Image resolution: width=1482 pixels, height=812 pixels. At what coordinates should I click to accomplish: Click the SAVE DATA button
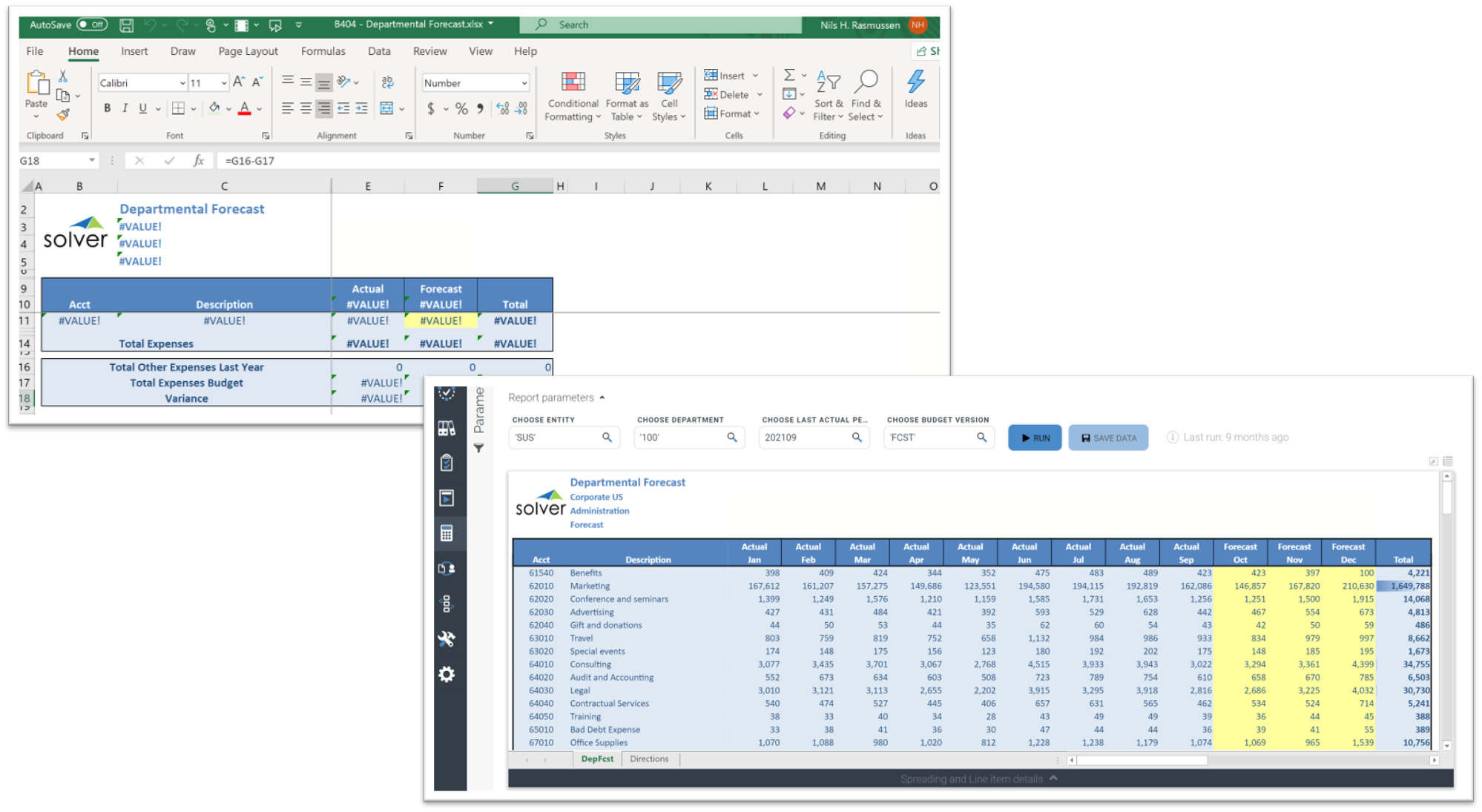1108,438
